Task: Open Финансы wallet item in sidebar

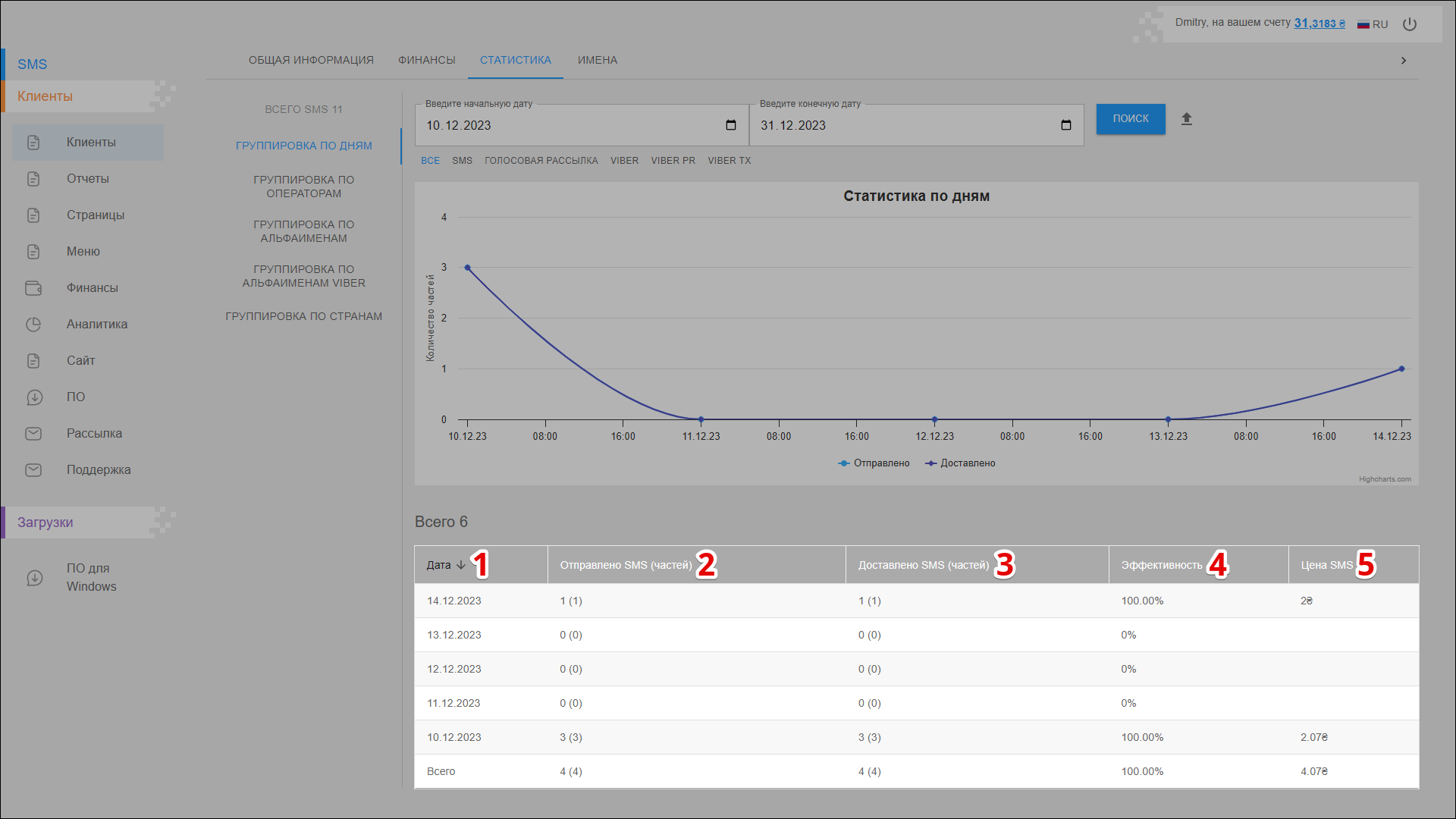Action: coord(92,287)
